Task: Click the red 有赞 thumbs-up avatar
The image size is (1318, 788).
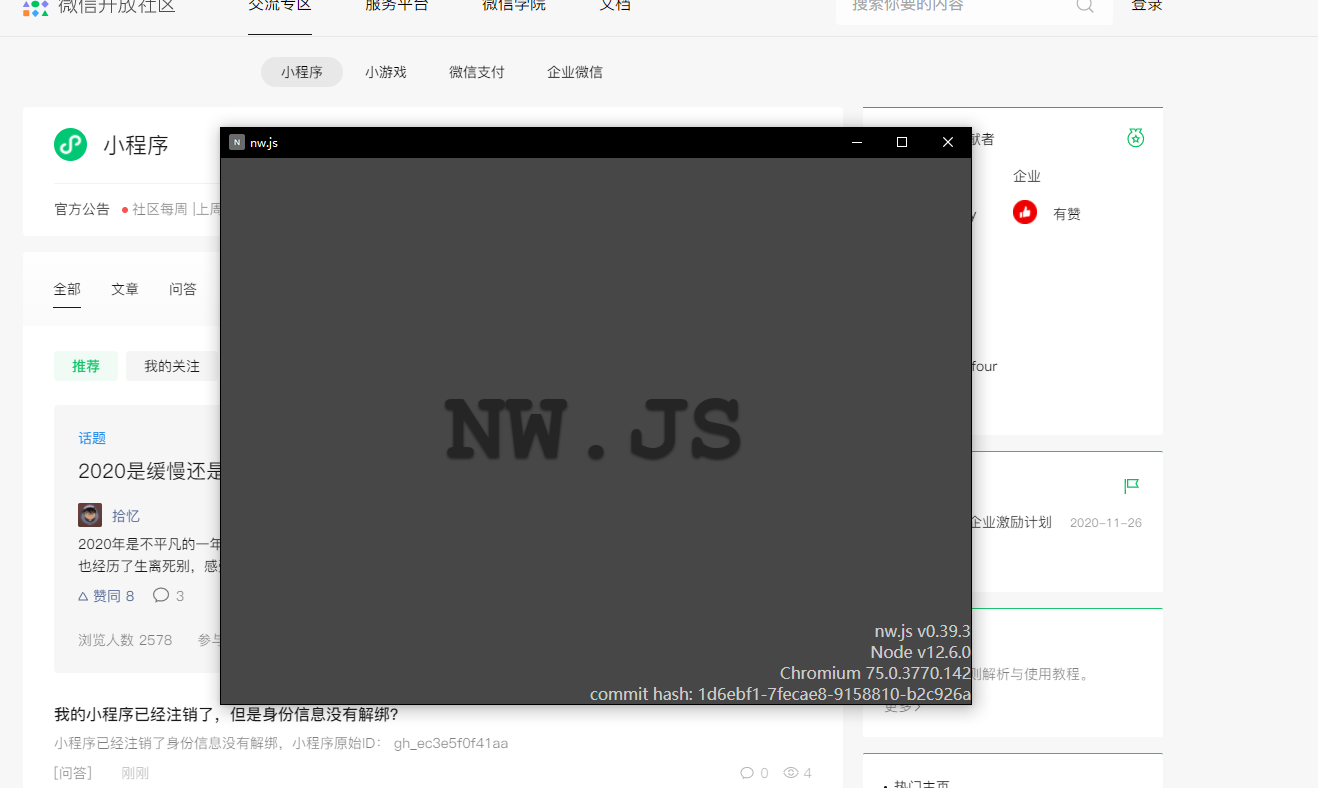Action: tap(1025, 212)
